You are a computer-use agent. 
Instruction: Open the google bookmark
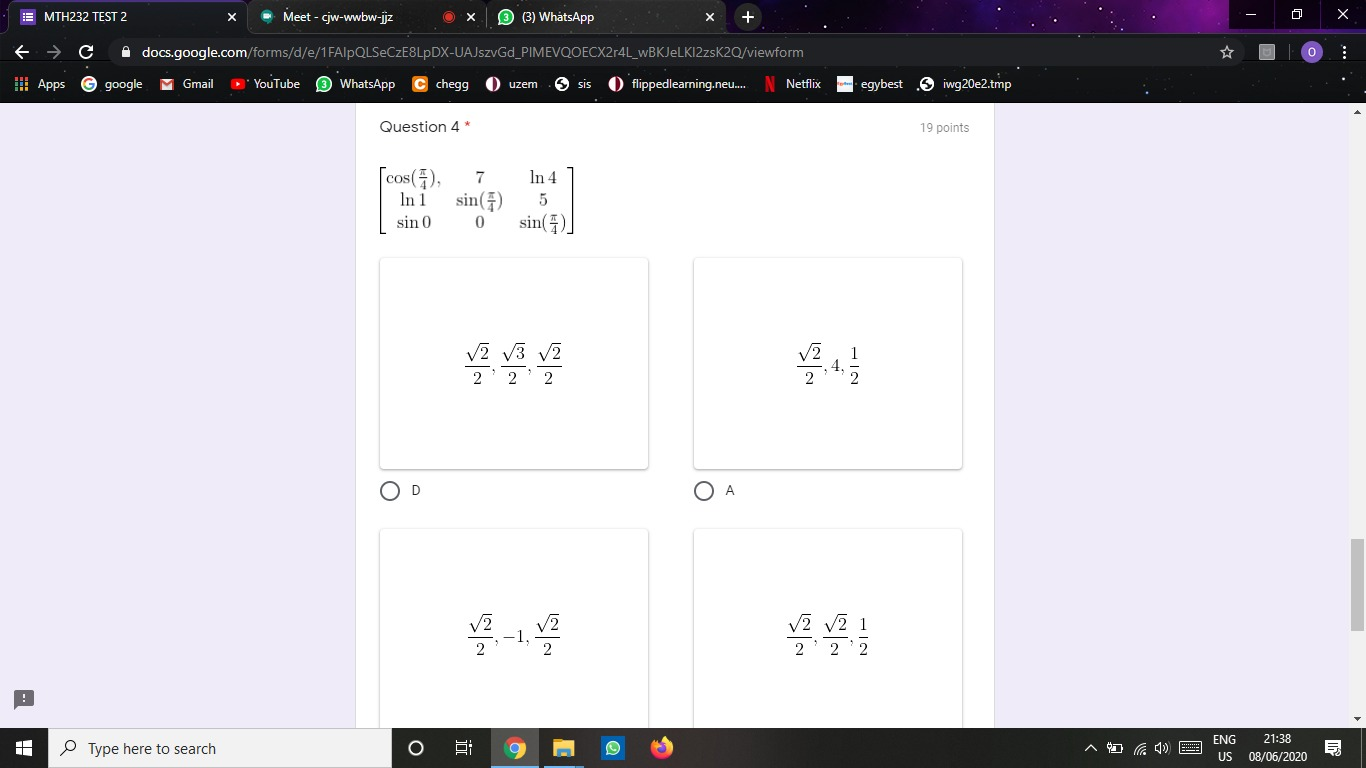pos(112,84)
